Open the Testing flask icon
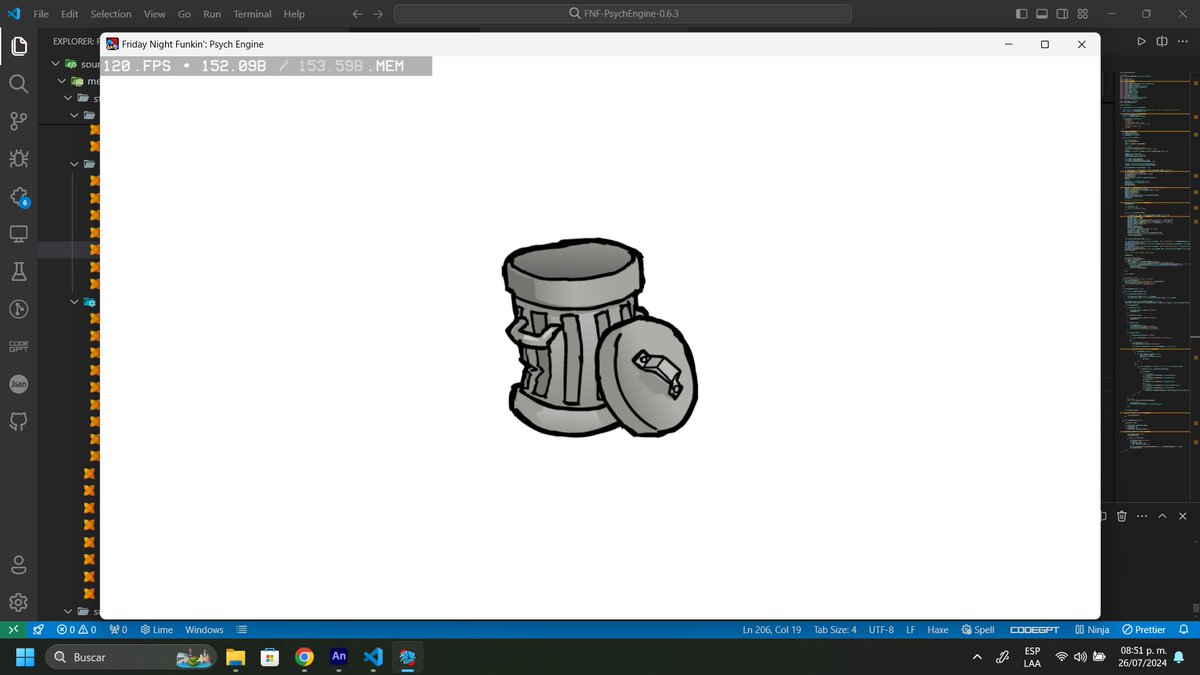 [x=18, y=271]
